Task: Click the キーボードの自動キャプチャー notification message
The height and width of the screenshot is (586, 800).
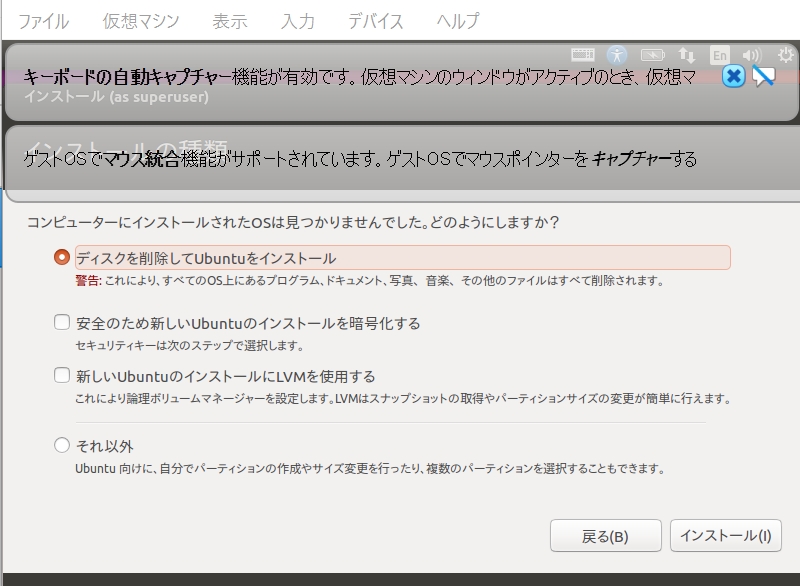Action: click(360, 77)
